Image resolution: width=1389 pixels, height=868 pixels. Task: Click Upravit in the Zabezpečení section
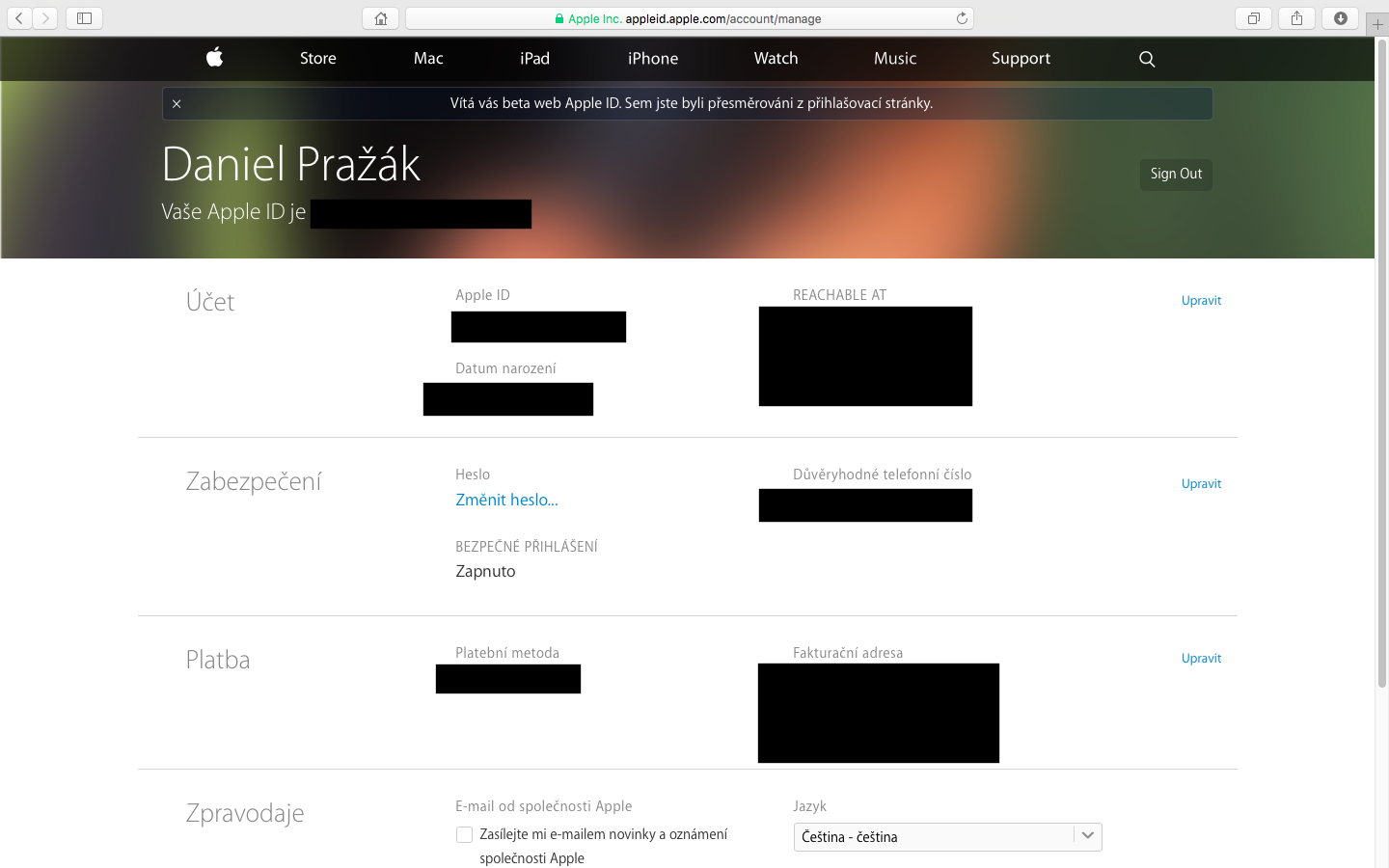click(1201, 483)
